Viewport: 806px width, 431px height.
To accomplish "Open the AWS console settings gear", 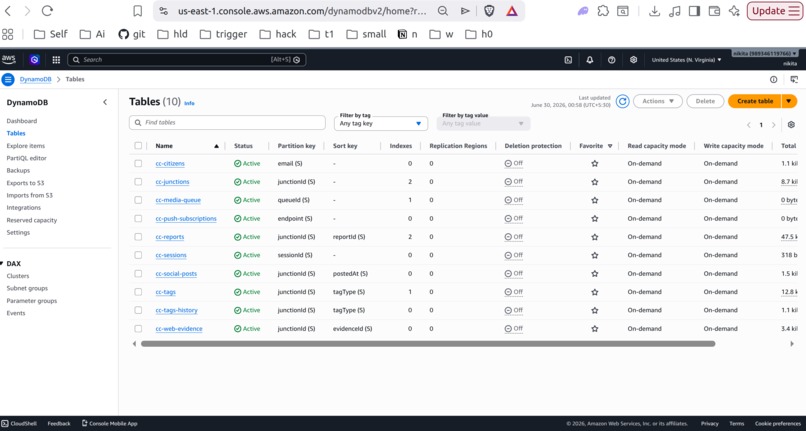I will pyautogui.click(x=633, y=60).
